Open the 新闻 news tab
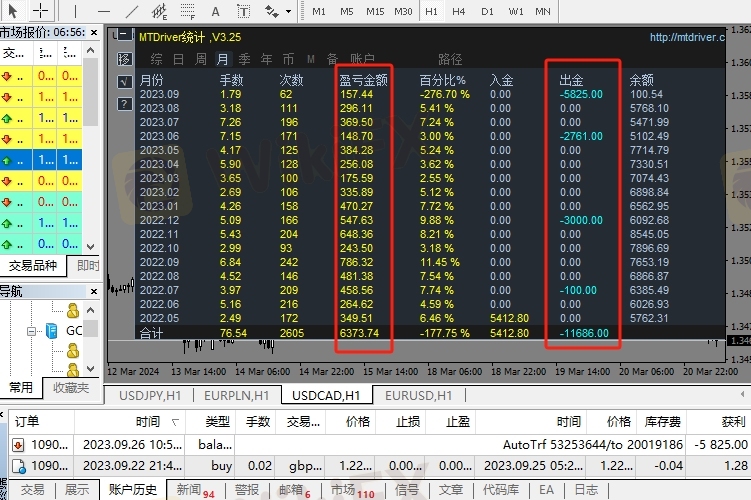751x500 pixels. [195, 490]
